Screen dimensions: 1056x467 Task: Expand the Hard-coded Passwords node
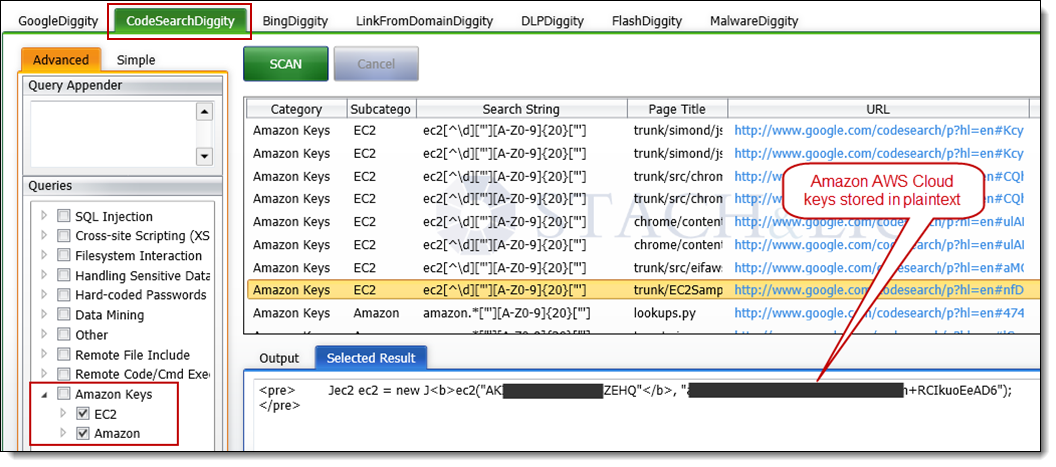[x=44, y=295]
